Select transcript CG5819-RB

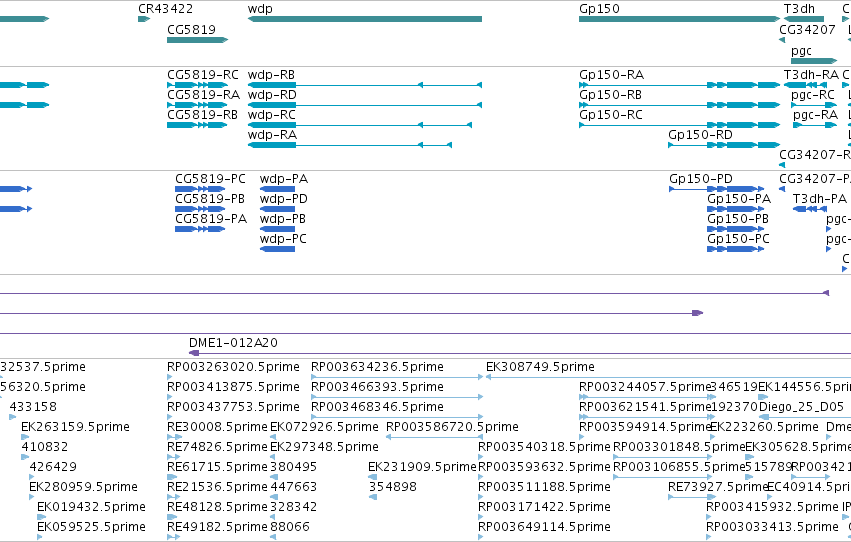tap(198, 125)
